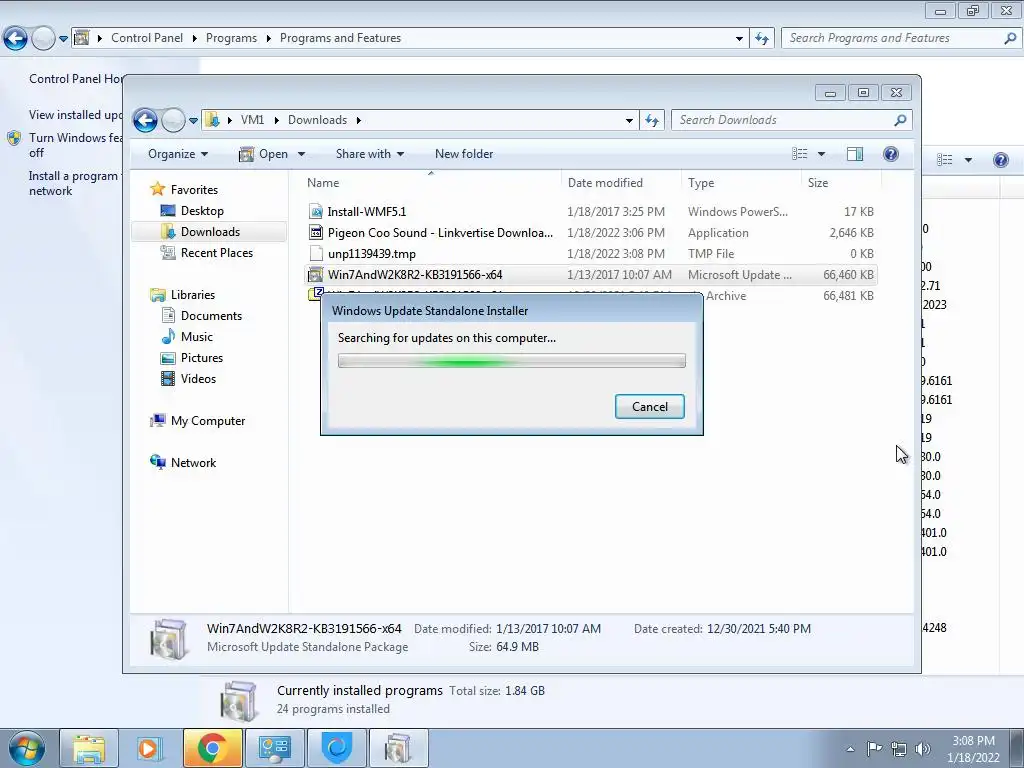Select unp1139439.tmp file
This screenshot has width=1024, height=768.
coord(590,253)
